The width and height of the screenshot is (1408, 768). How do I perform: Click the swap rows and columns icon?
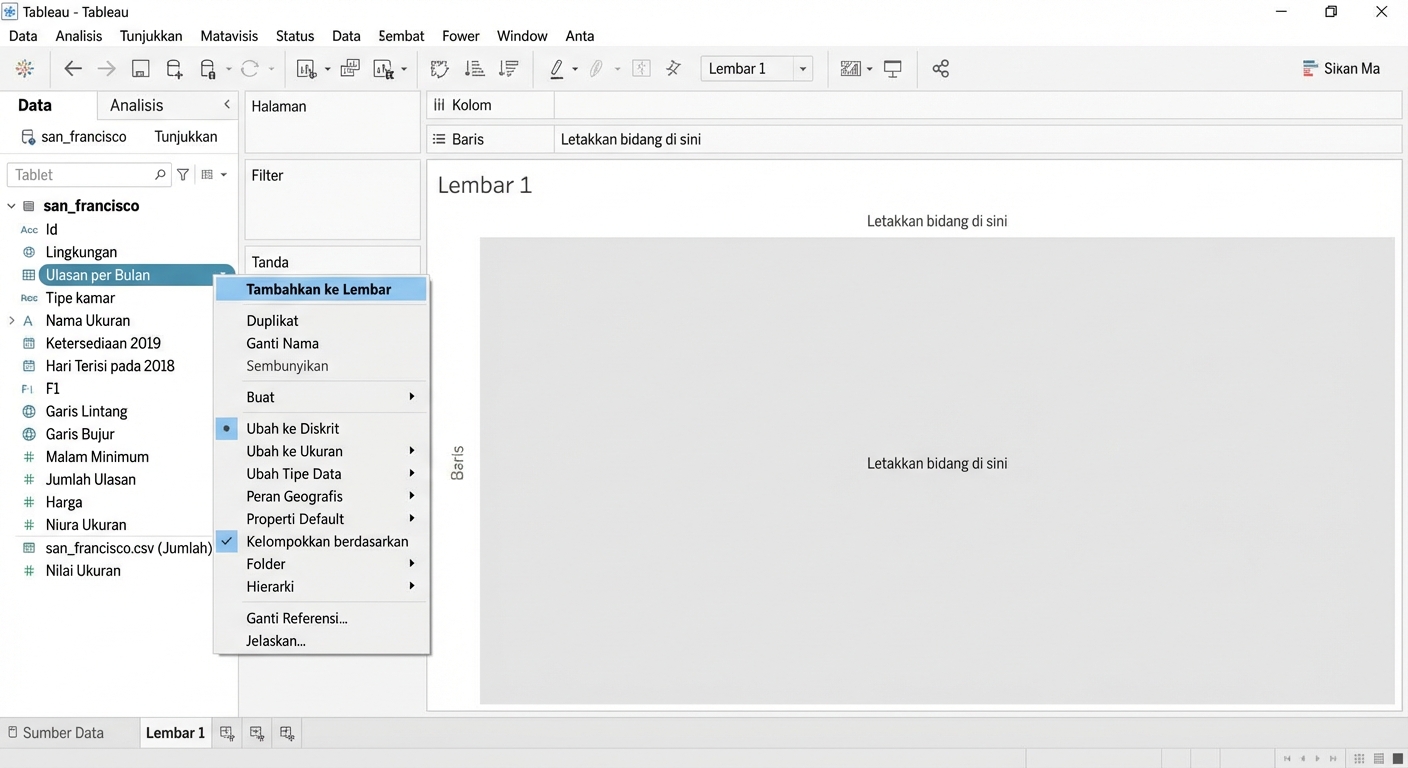(x=439, y=69)
